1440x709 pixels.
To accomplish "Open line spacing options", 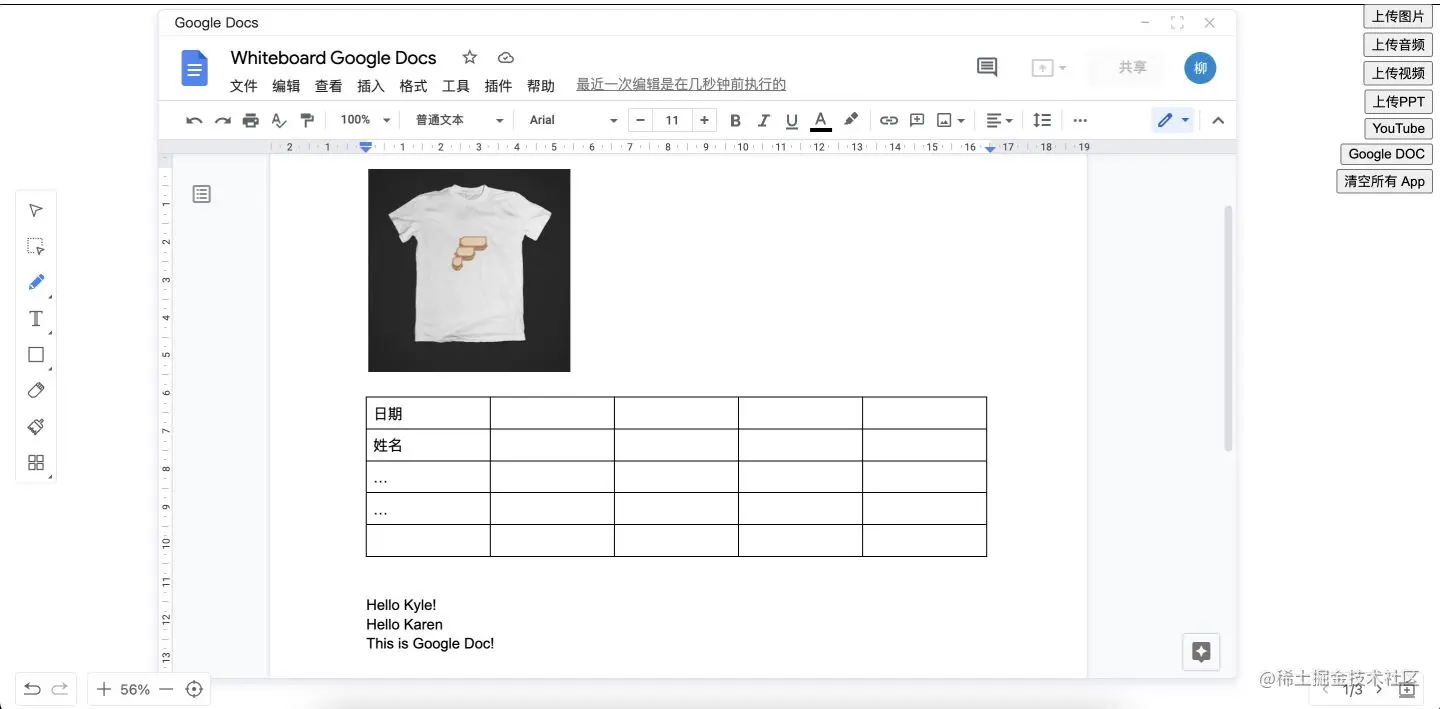I will point(1042,120).
